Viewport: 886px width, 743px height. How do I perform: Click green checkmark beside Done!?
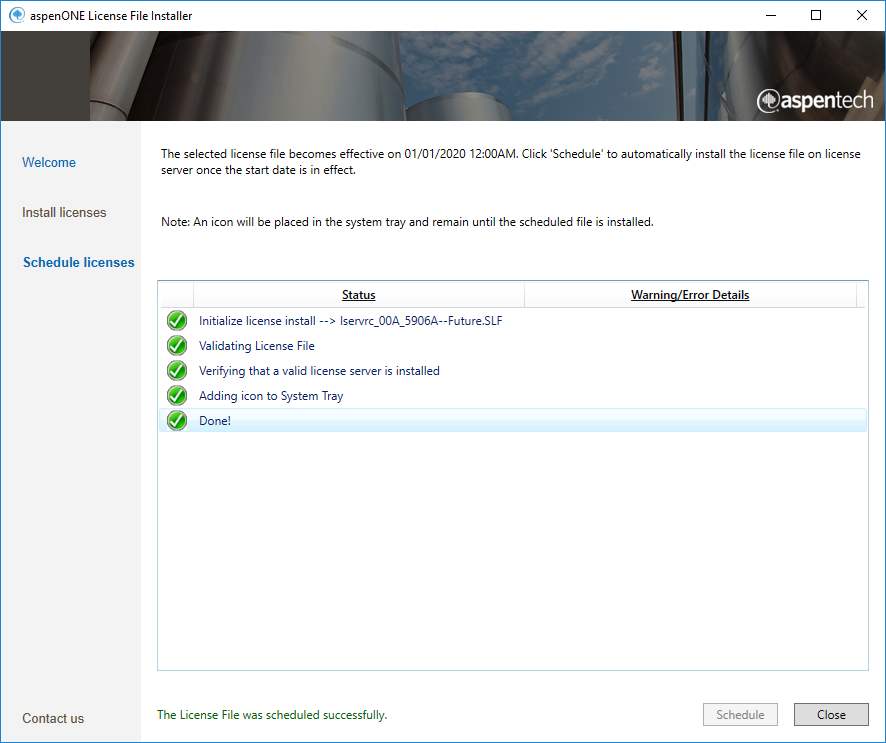177,421
